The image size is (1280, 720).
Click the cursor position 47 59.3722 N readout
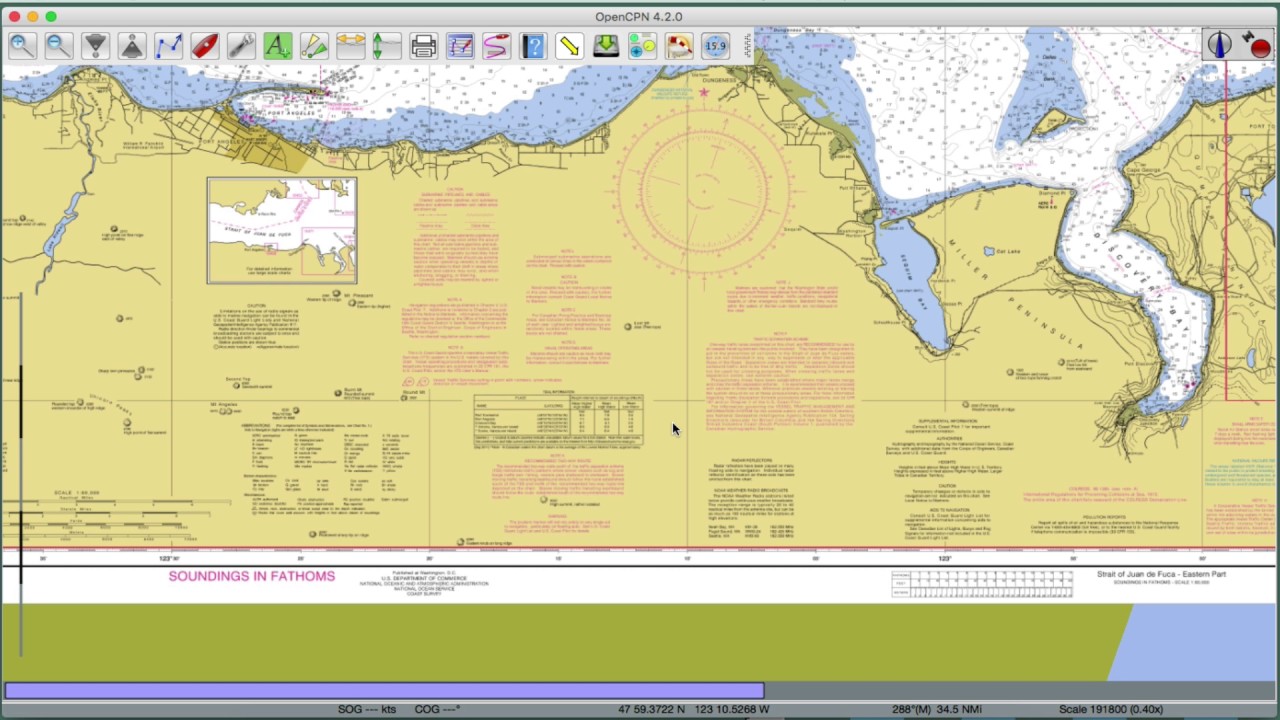pos(694,710)
